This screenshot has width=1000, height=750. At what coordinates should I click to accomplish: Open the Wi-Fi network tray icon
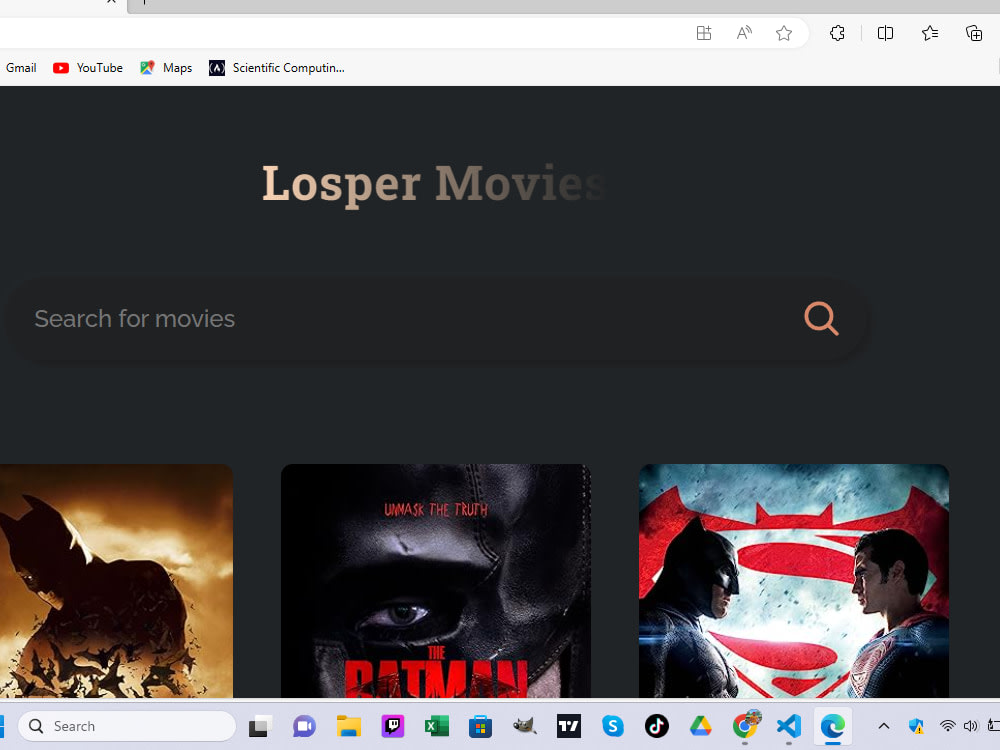tap(948, 726)
